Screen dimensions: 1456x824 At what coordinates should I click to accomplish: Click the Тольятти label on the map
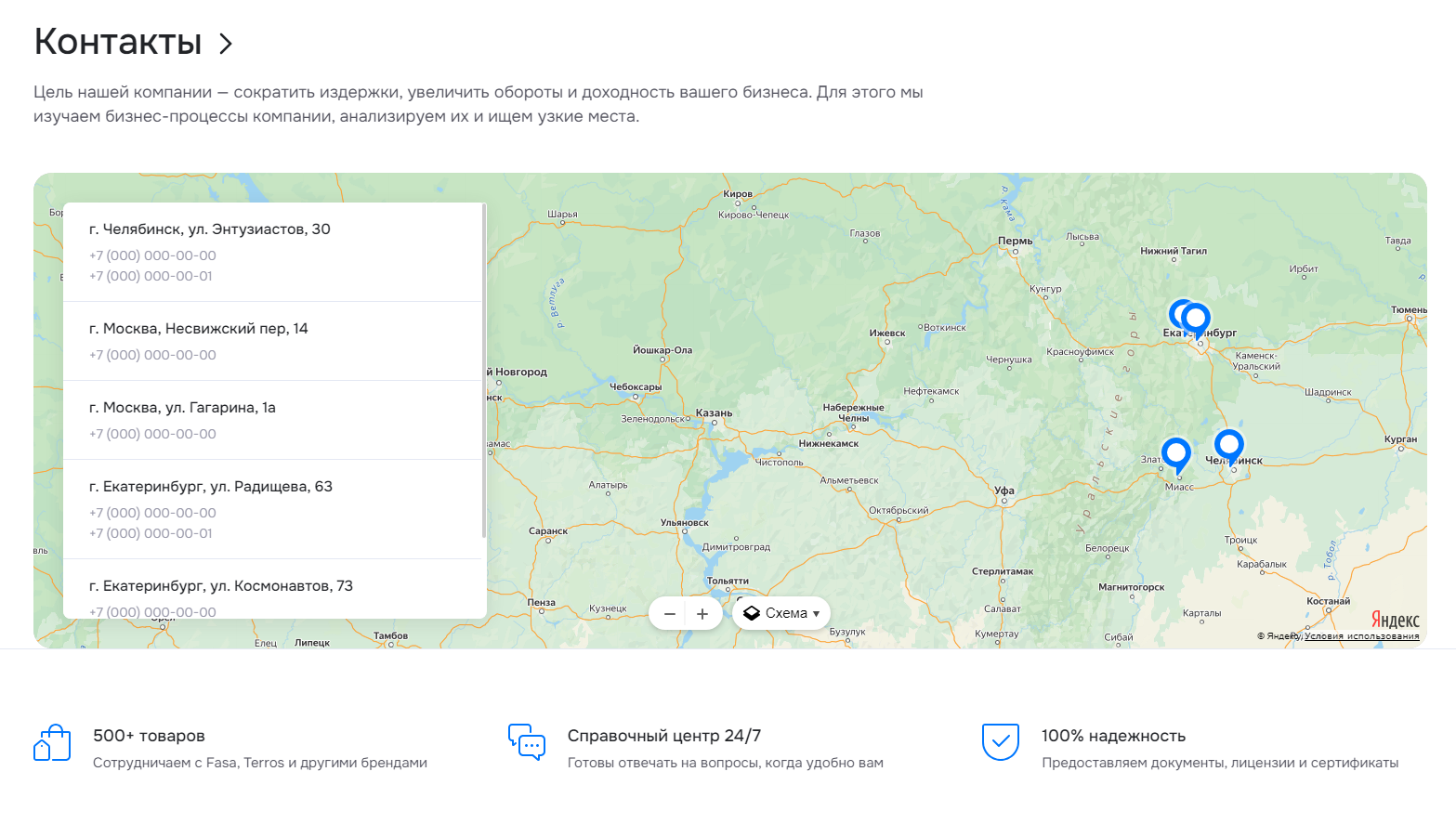(x=728, y=581)
